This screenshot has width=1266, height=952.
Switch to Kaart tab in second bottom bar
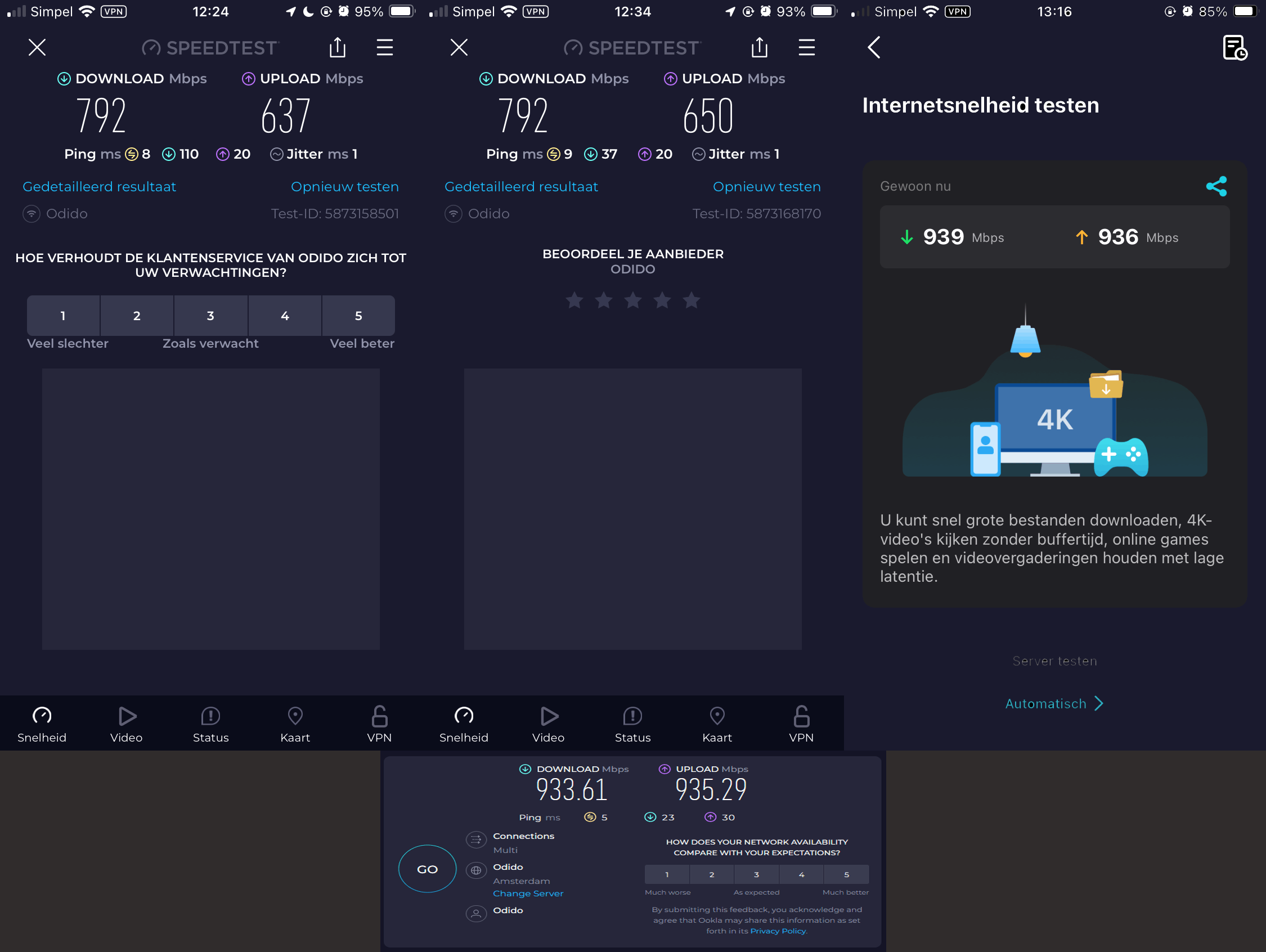[717, 724]
